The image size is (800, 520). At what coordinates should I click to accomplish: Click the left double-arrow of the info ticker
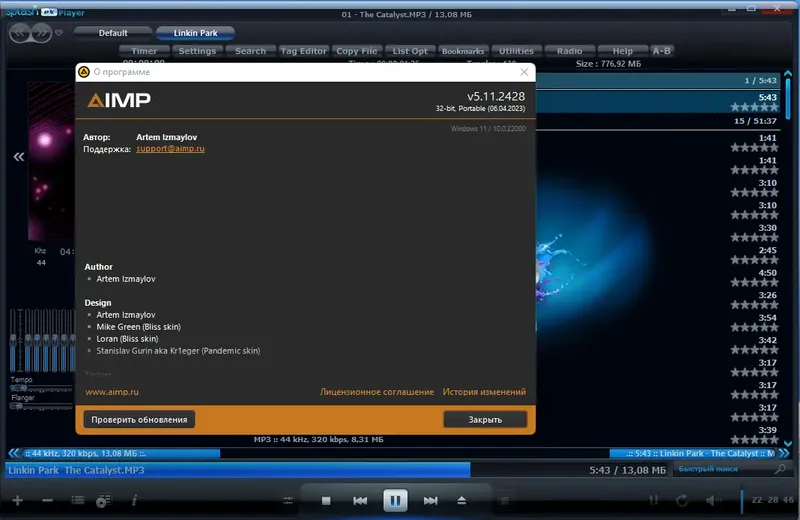pos(14,453)
